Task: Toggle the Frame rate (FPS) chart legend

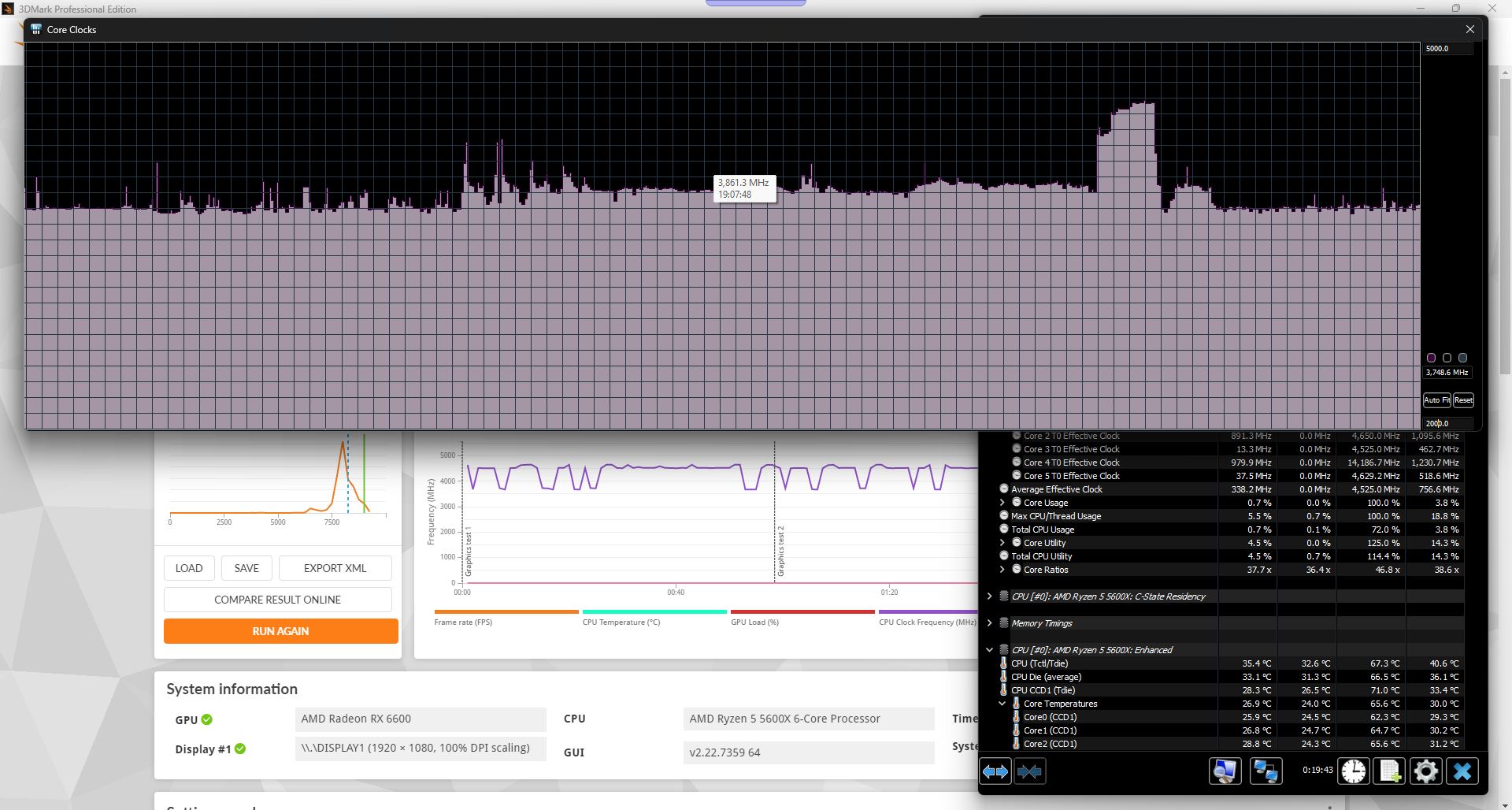Action: [x=506, y=617]
